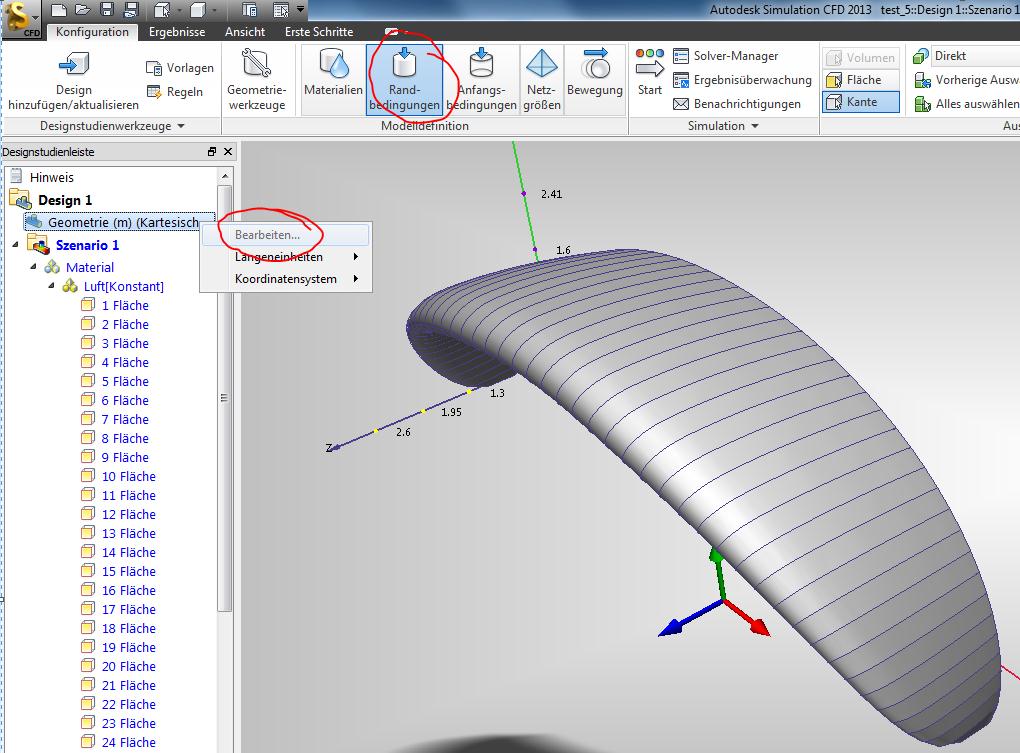Viewport: 1020px width, 753px height.
Task: Select the Netzgrößen mesh tool
Action: (542, 81)
